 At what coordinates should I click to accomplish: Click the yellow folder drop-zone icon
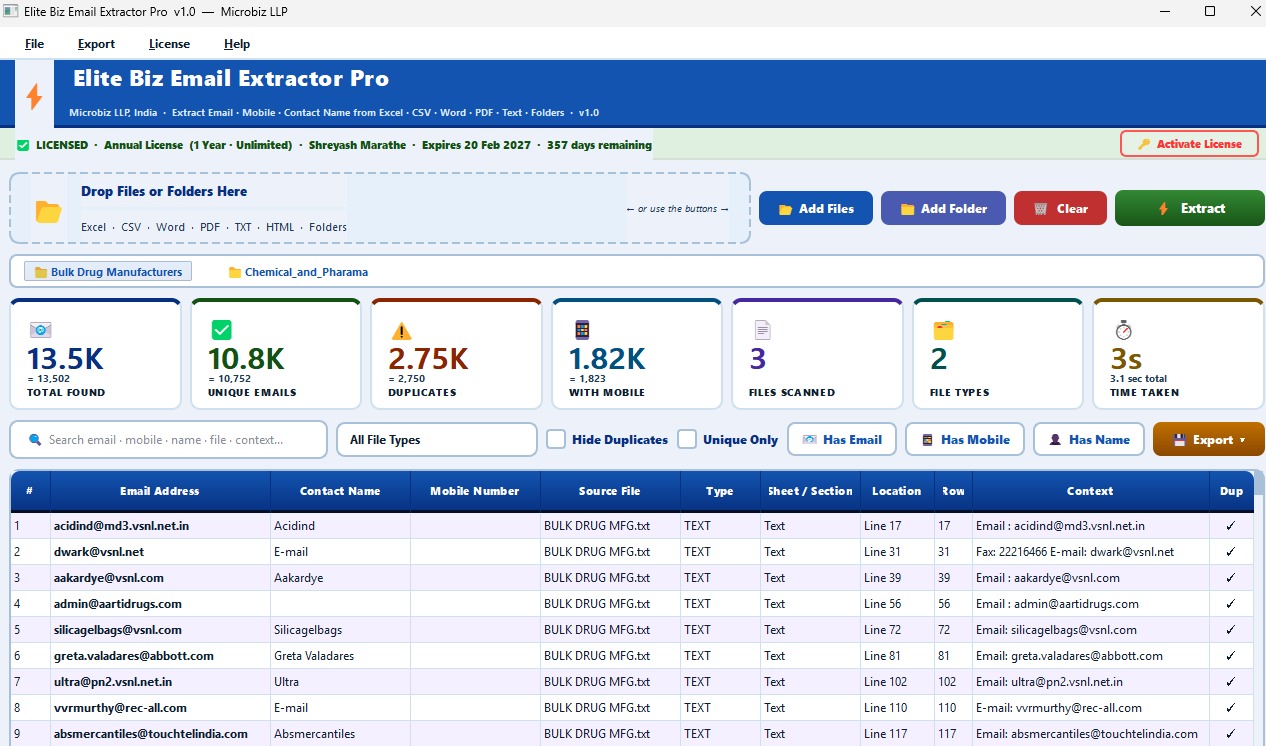[46, 211]
